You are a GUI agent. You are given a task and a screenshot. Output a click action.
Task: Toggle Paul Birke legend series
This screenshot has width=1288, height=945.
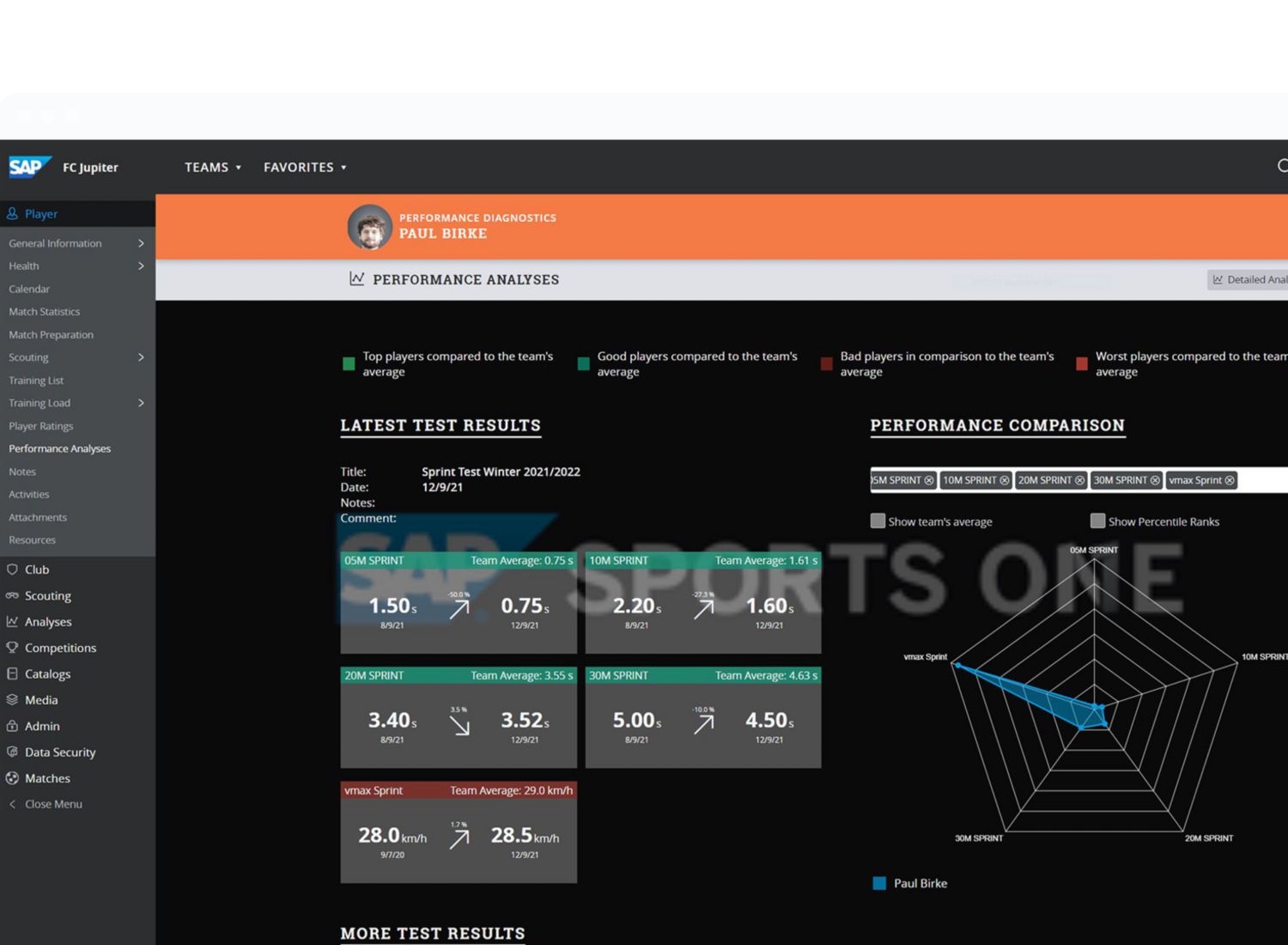coord(879,883)
